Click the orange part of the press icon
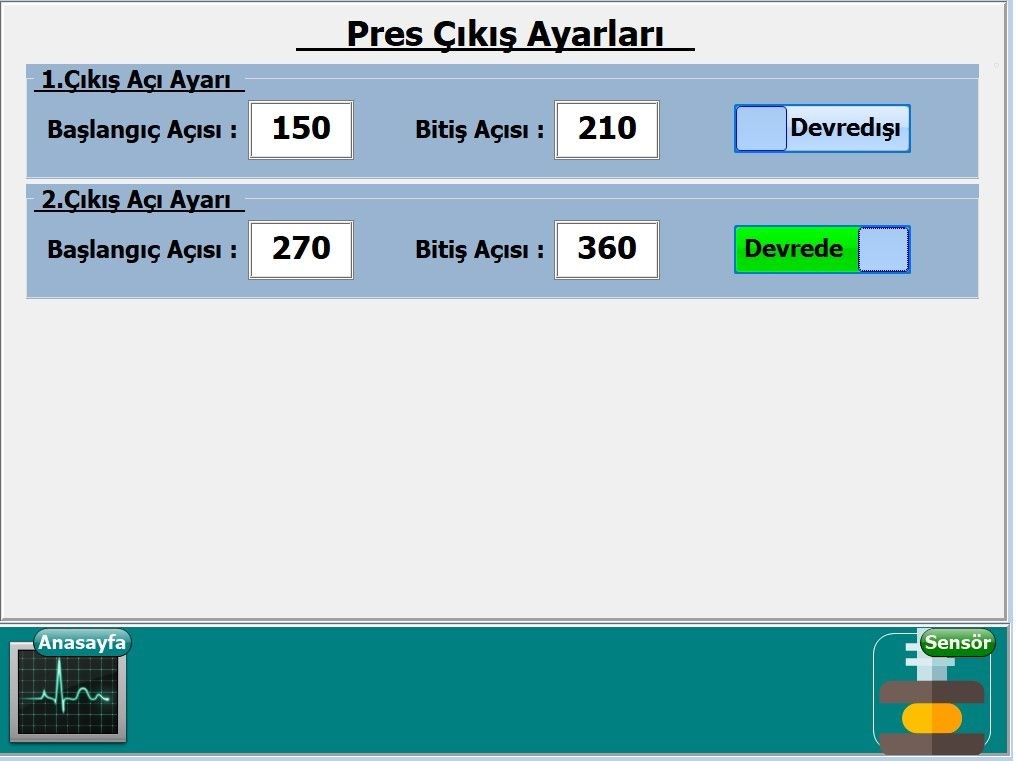Image resolution: width=1016 pixels, height=761 pixels. [931, 718]
